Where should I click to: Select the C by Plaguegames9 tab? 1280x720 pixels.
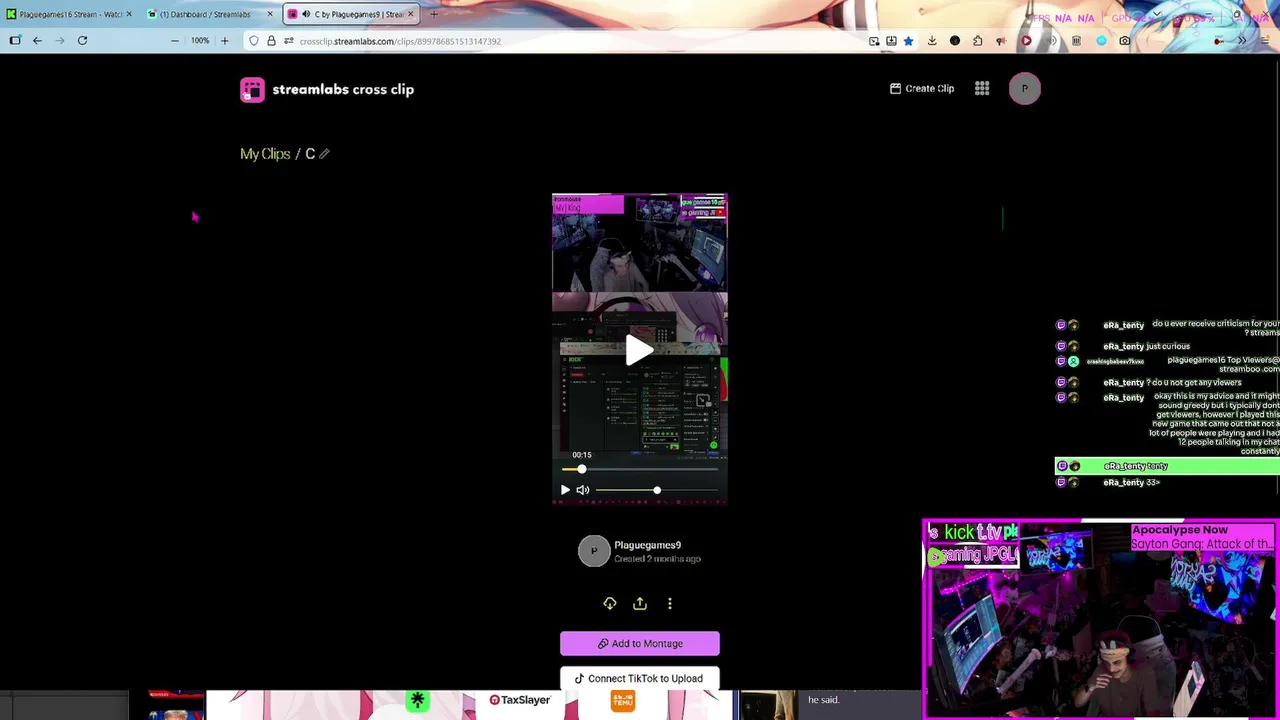tap(350, 14)
